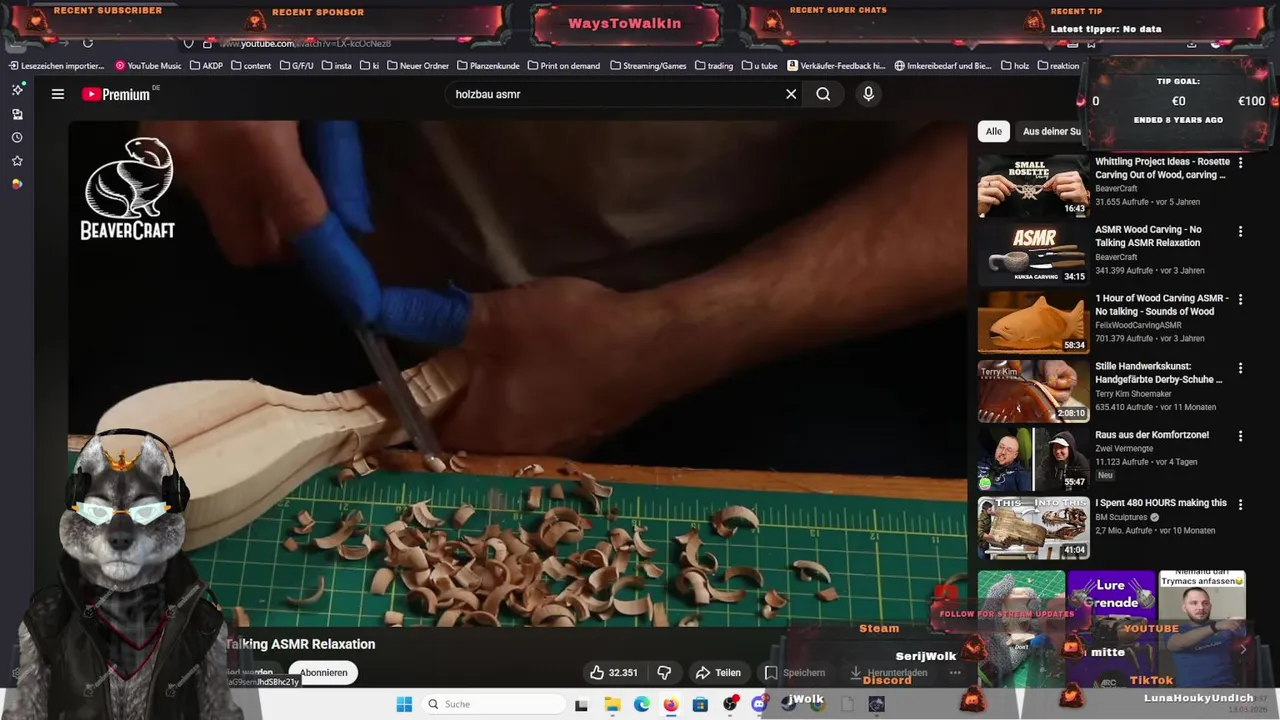Open options for Stille Handwerkskunst video

(x=1240, y=368)
